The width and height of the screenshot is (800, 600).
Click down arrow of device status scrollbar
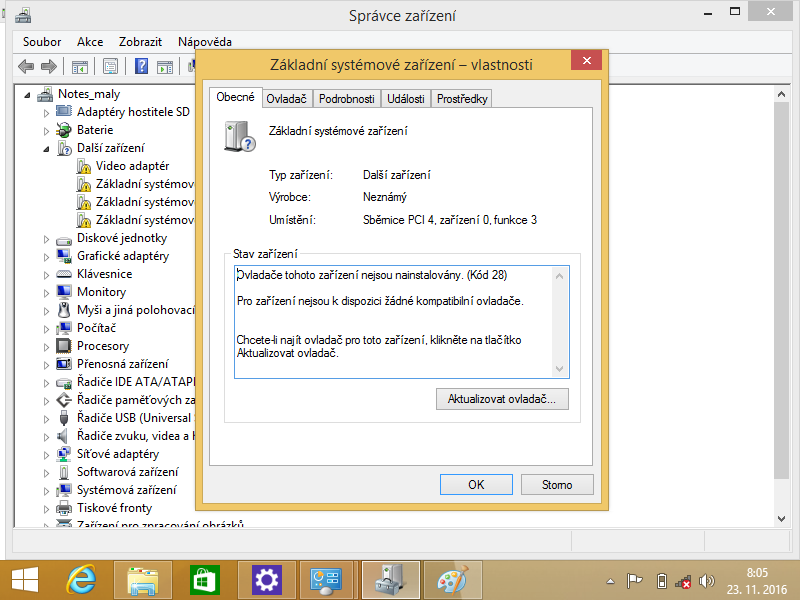pos(560,370)
